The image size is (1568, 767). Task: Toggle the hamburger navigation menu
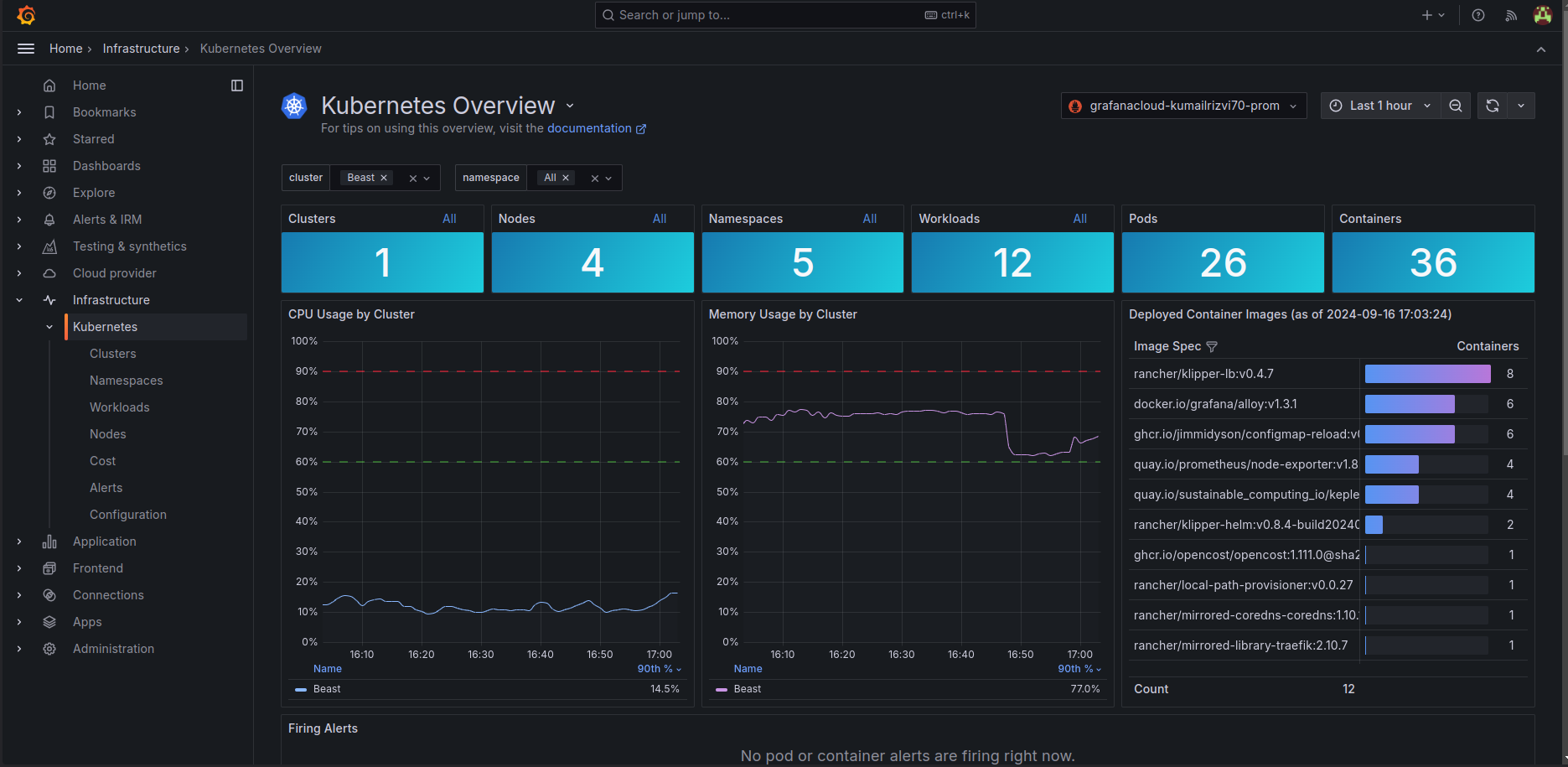(x=26, y=49)
